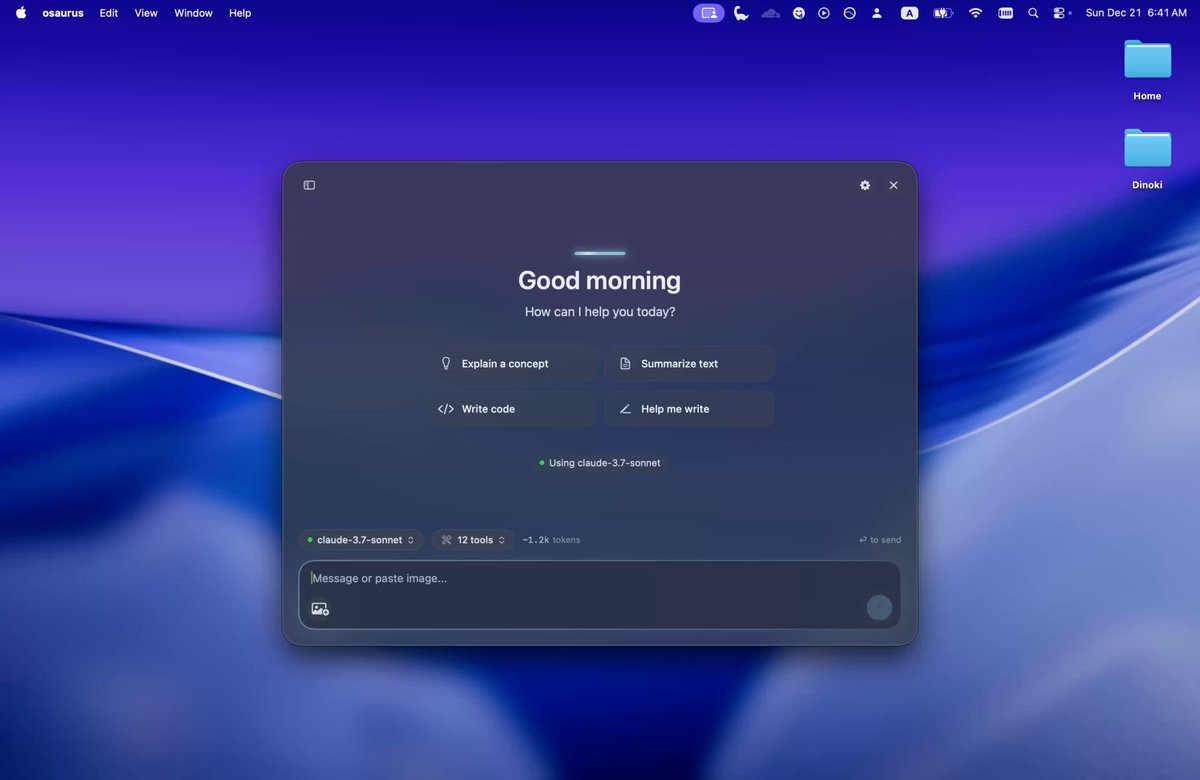
Task: Open the battery status icon
Action: pyautogui.click(x=943, y=13)
